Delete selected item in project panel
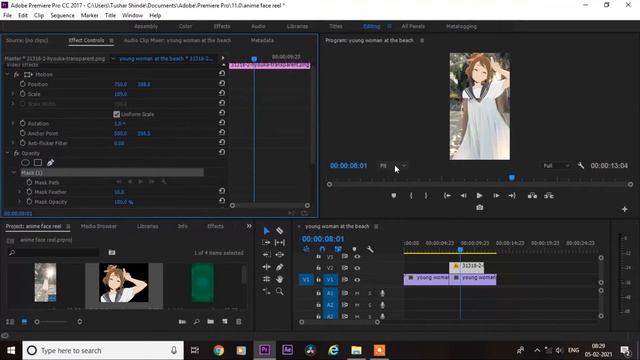640x360 pixels. (239, 322)
